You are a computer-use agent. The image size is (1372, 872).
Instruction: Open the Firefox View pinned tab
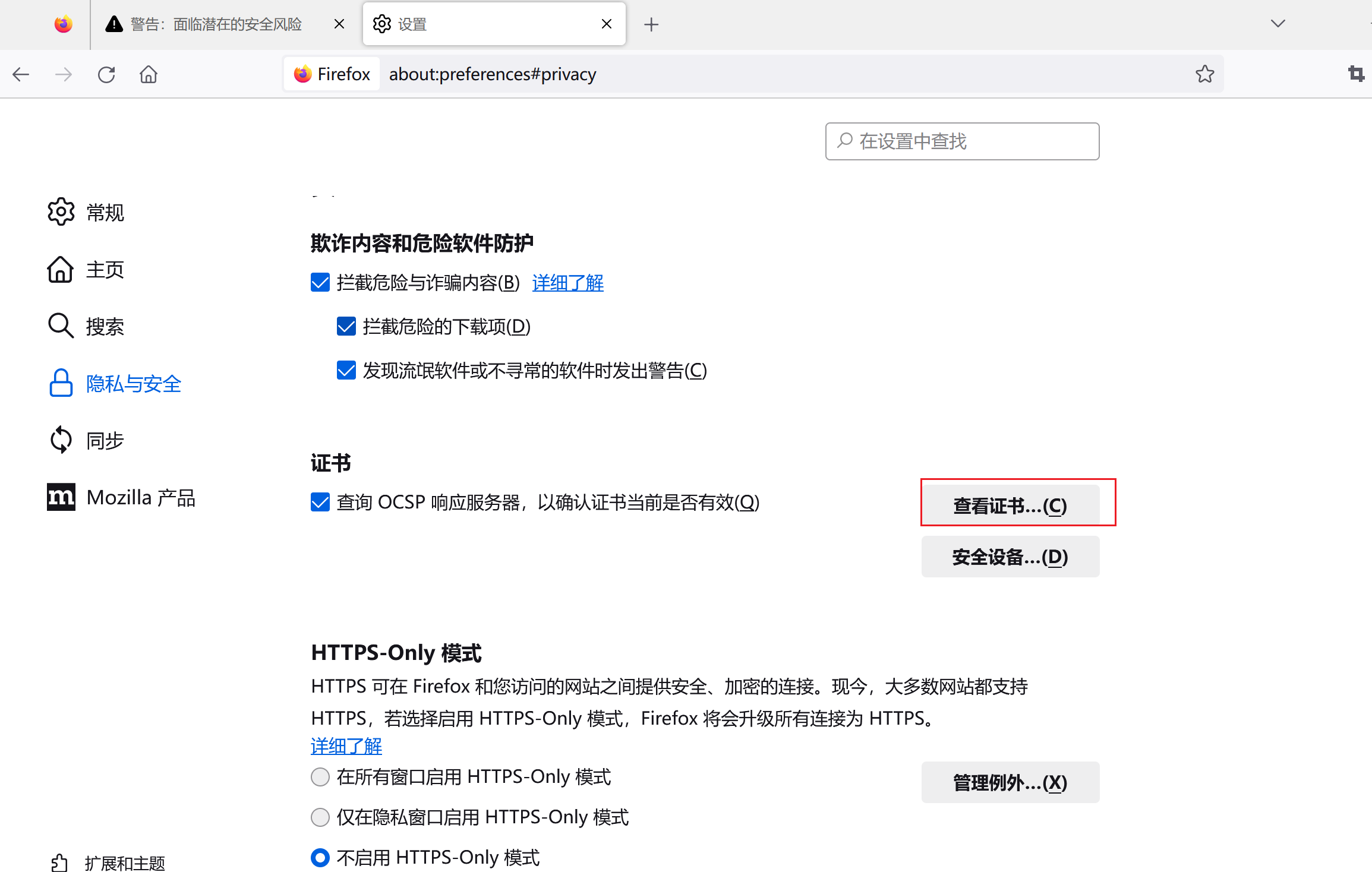(x=63, y=24)
